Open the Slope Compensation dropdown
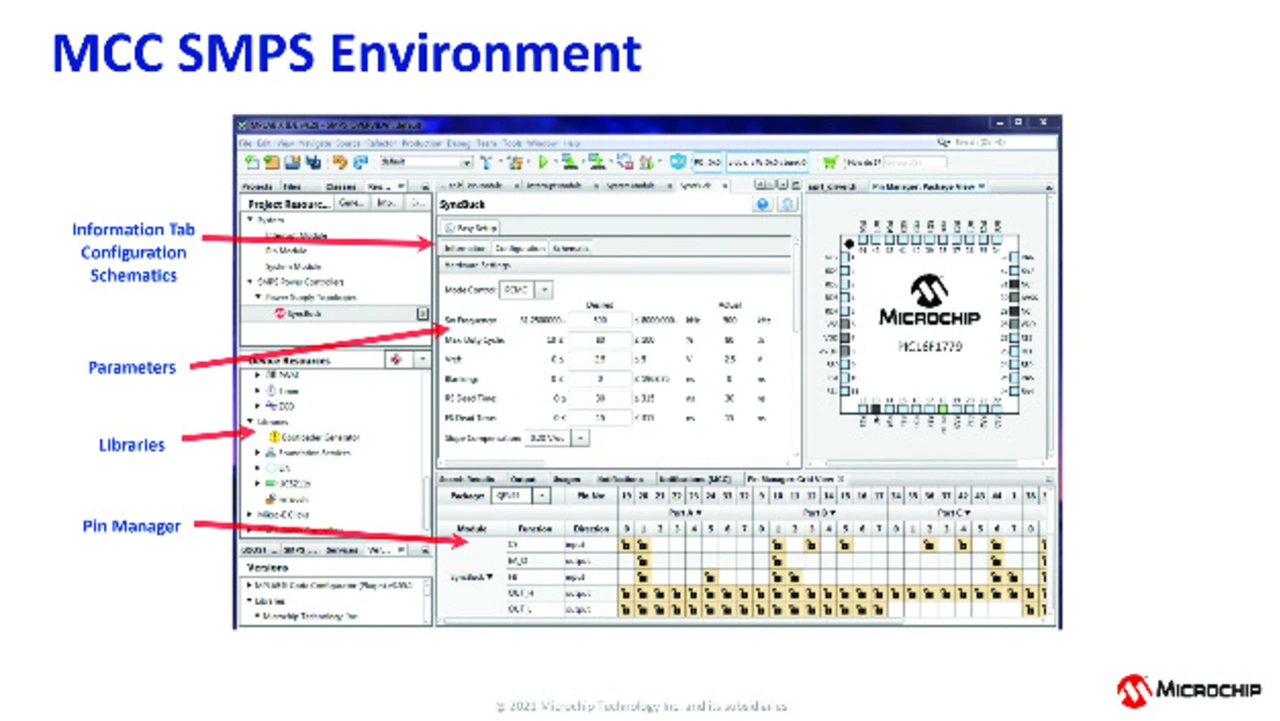The height and width of the screenshot is (721, 1280). pos(580,438)
